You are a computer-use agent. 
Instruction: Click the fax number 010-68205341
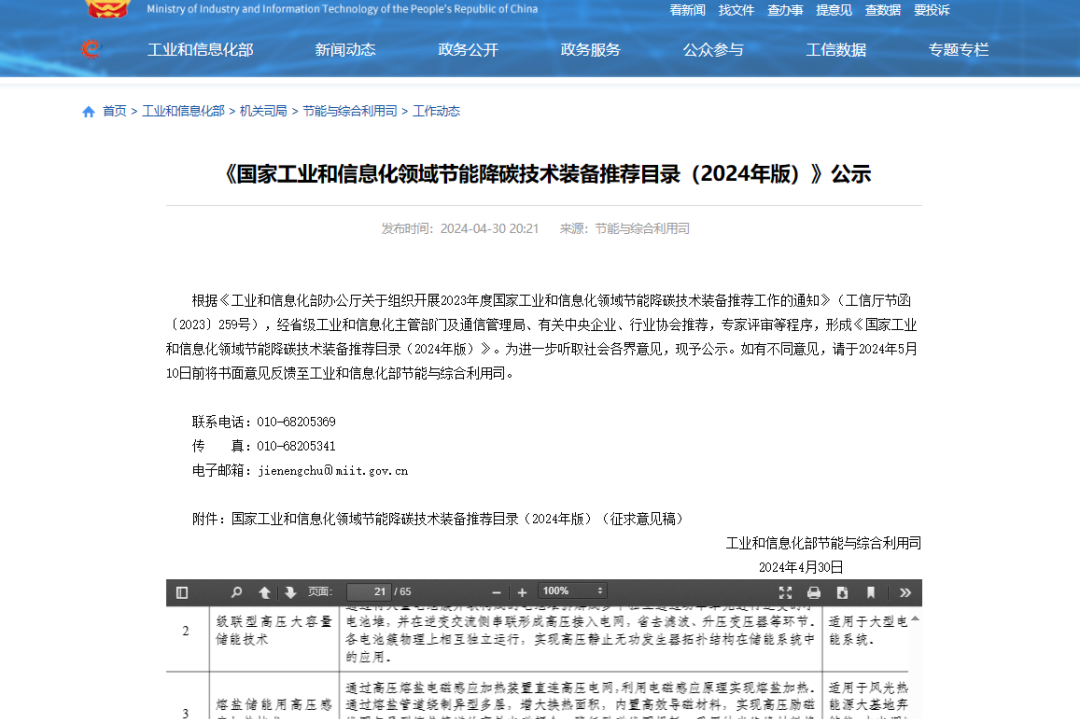click(x=296, y=446)
